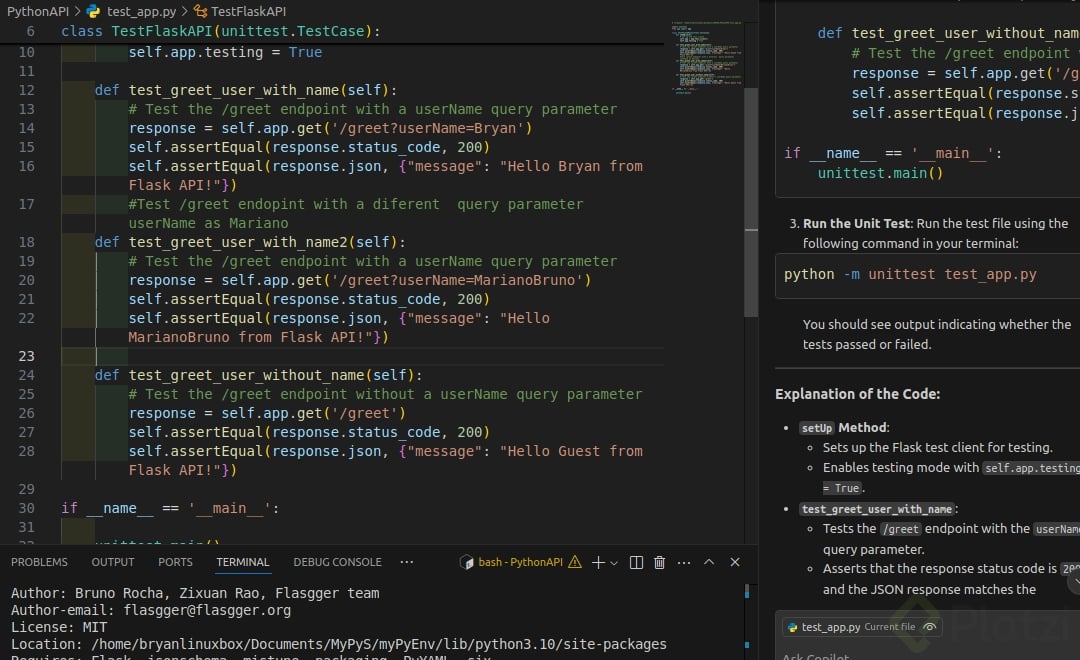The height and width of the screenshot is (660, 1080).
Task: Kill the terminal using the trash icon
Action: click(659, 563)
